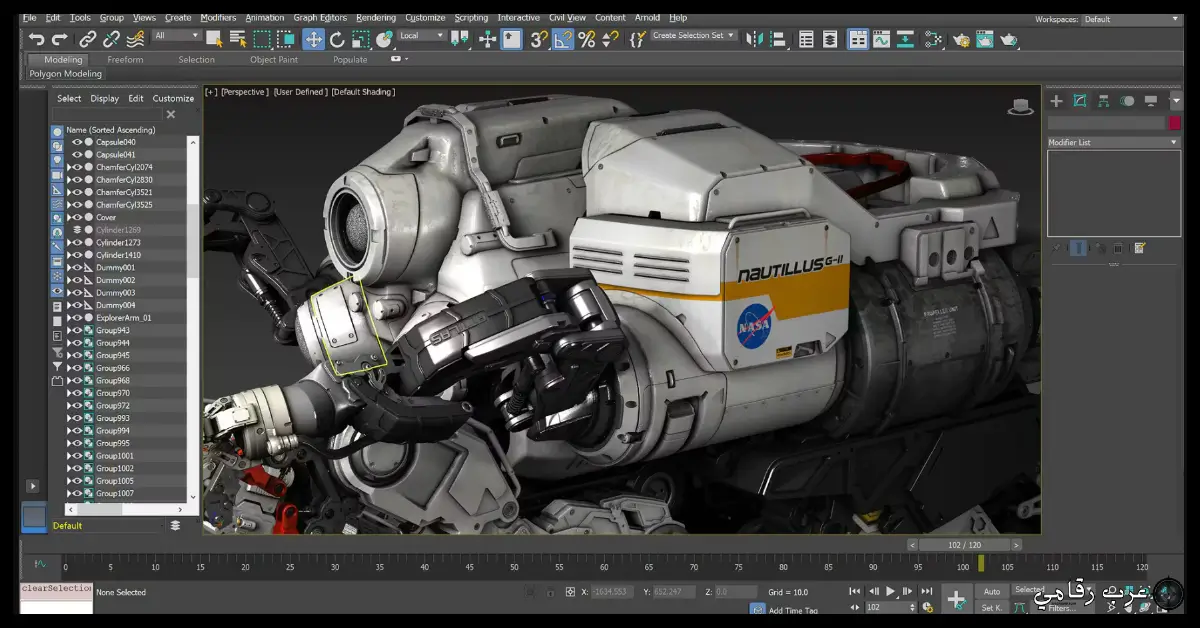
Task: Switch to the Freeform ribbon tab
Action: click(x=124, y=59)
